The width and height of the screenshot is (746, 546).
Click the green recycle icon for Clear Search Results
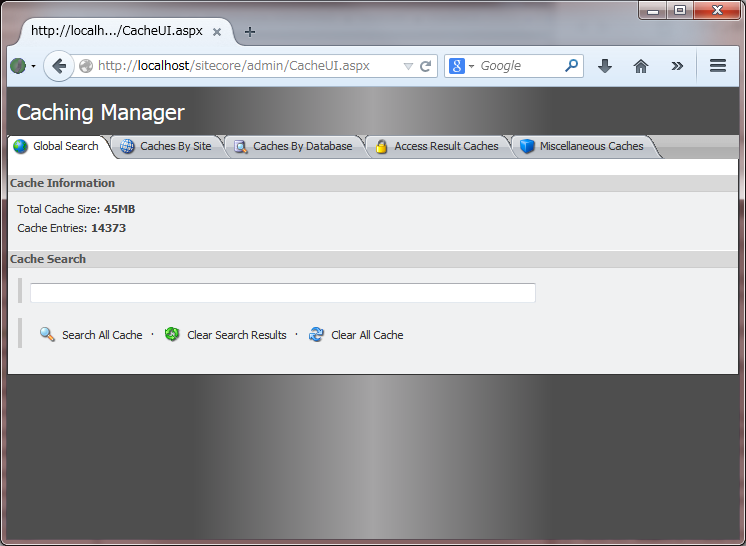point(172,334)
